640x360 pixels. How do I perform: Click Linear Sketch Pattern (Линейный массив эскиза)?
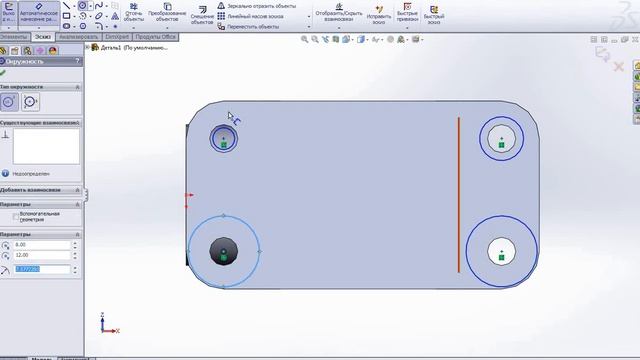[250, 16]
